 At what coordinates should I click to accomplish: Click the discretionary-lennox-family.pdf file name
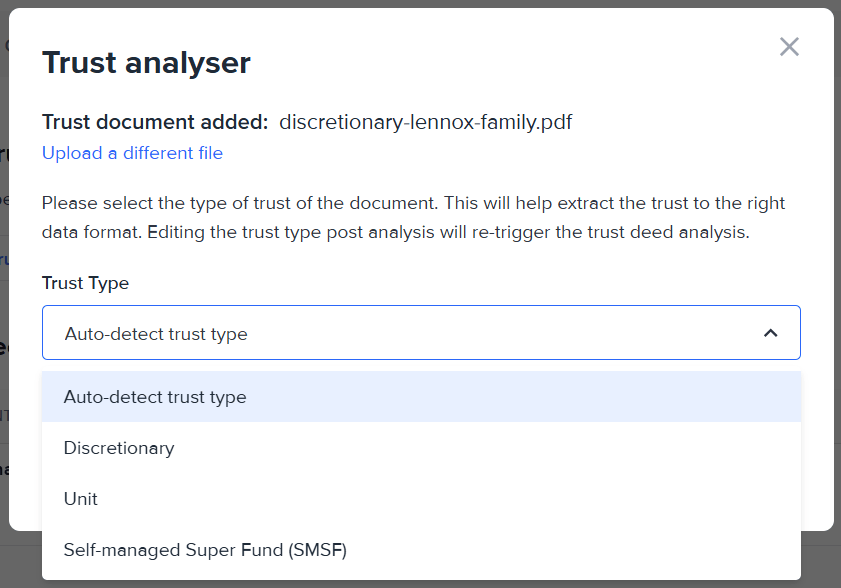coord(425,122)
